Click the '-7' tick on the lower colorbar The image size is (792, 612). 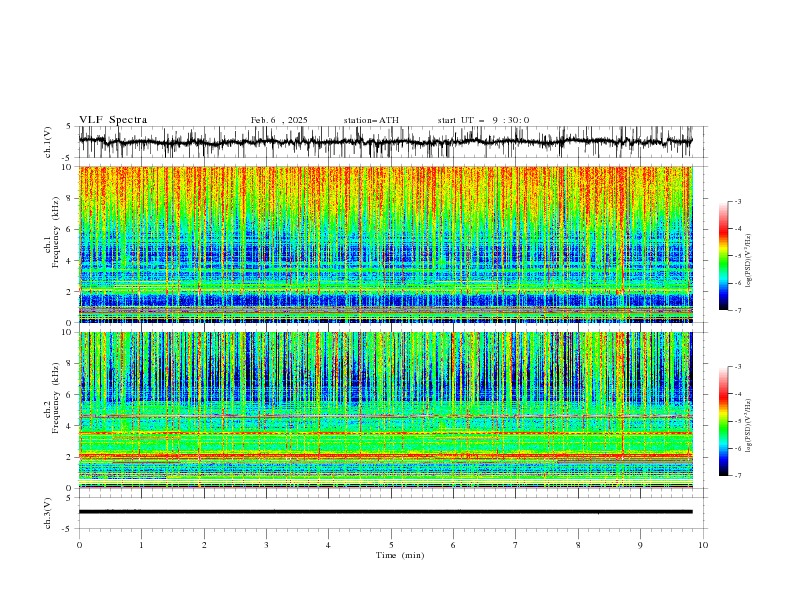(x=737, y=475)
